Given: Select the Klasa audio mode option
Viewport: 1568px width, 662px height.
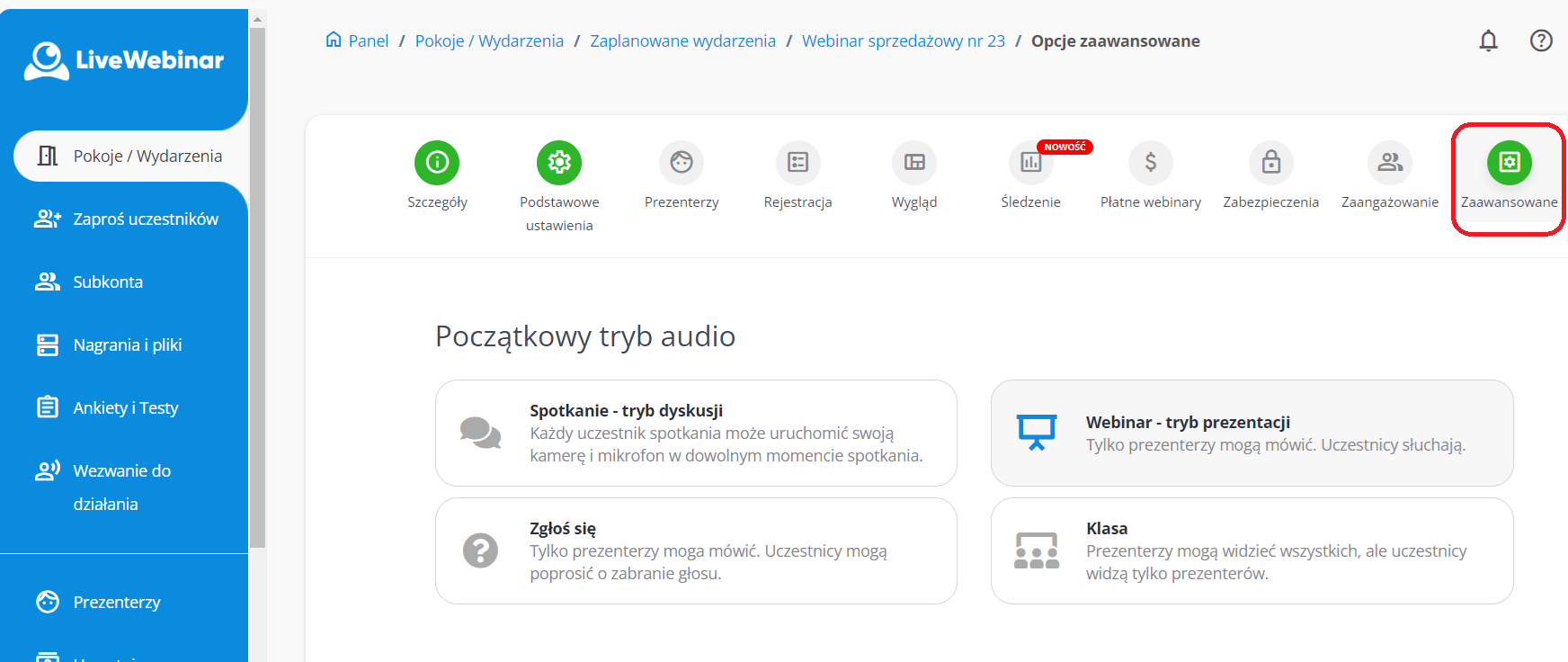Looking at the screenshot, I should coord(1252,550).
